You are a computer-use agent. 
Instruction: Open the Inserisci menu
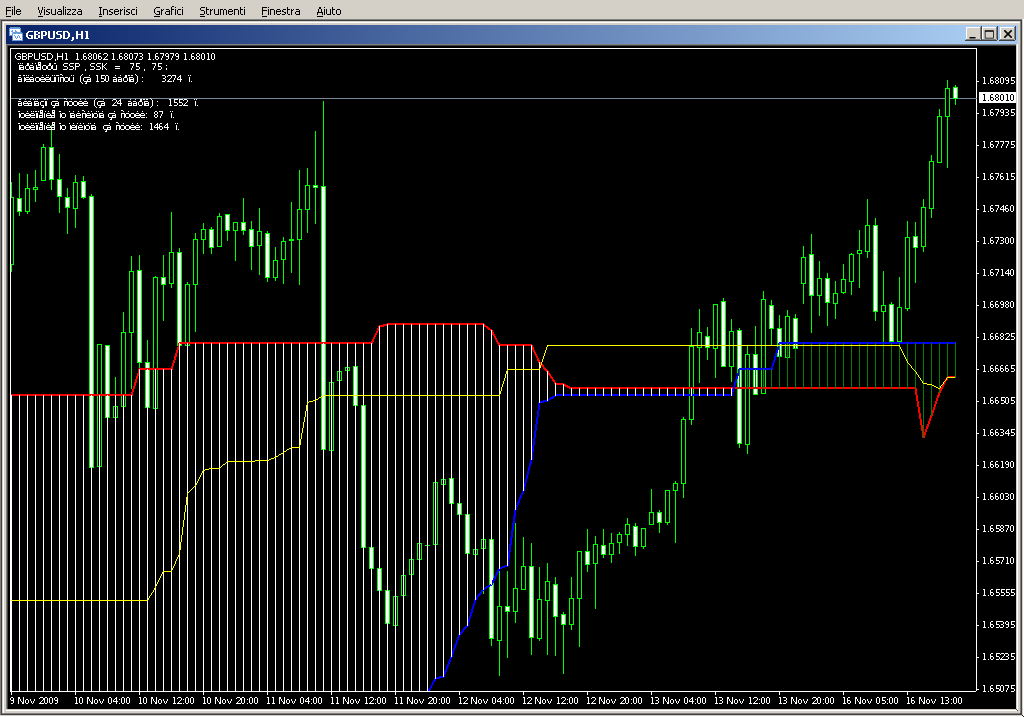point(118,11)
